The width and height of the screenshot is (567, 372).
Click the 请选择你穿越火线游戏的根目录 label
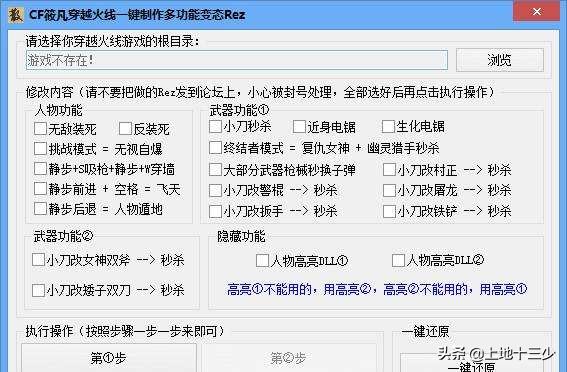(112, 41)
